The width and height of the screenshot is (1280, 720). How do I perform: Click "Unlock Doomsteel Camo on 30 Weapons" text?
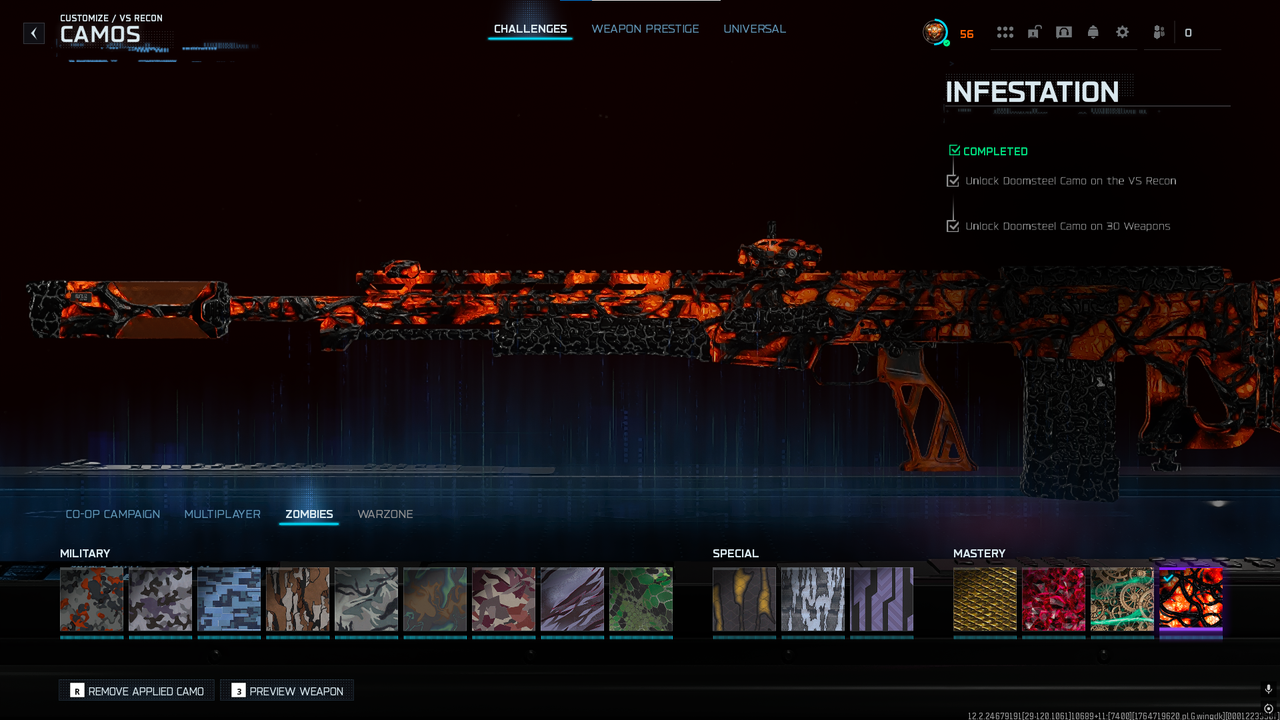[1067, 226]
